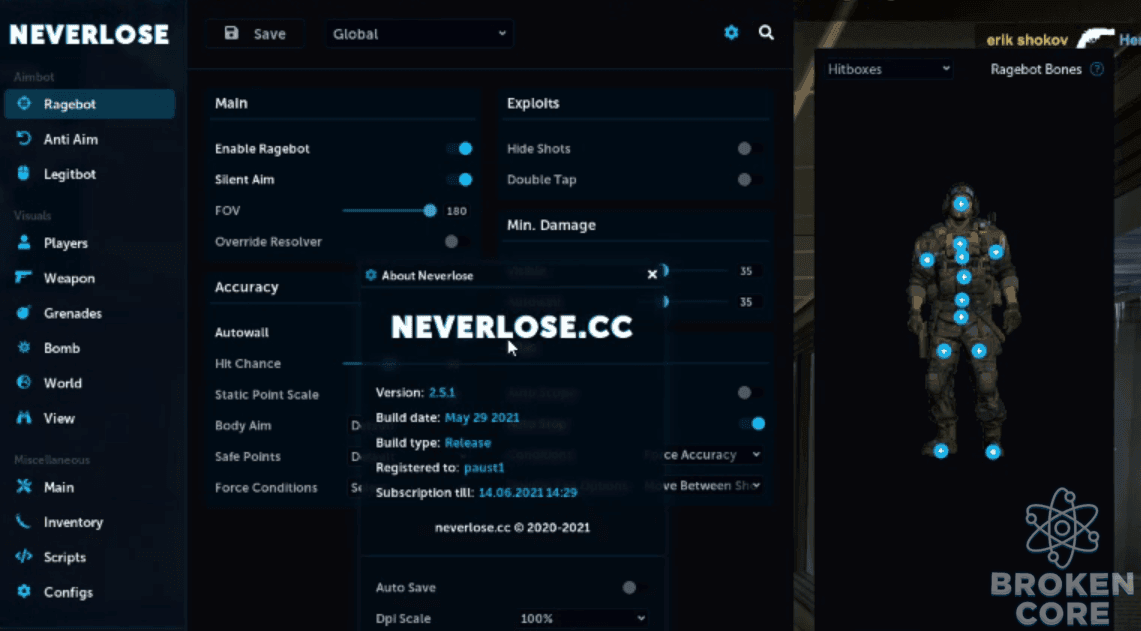Switch to the Anti Aim tab
1141x631 pixels.
[90, 139]
